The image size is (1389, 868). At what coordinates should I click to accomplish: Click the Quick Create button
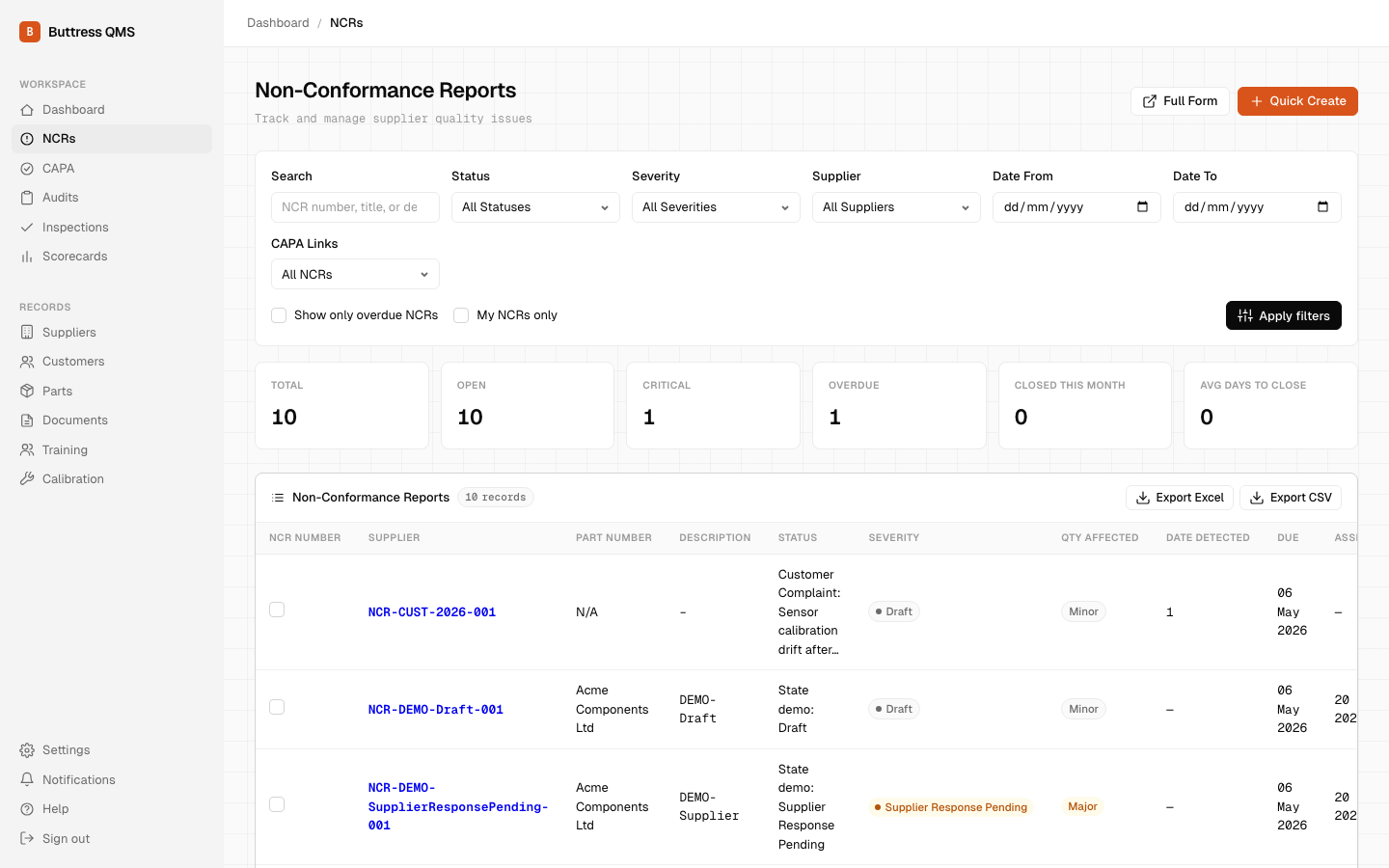pyautogui.click(x=1297, y=101)
